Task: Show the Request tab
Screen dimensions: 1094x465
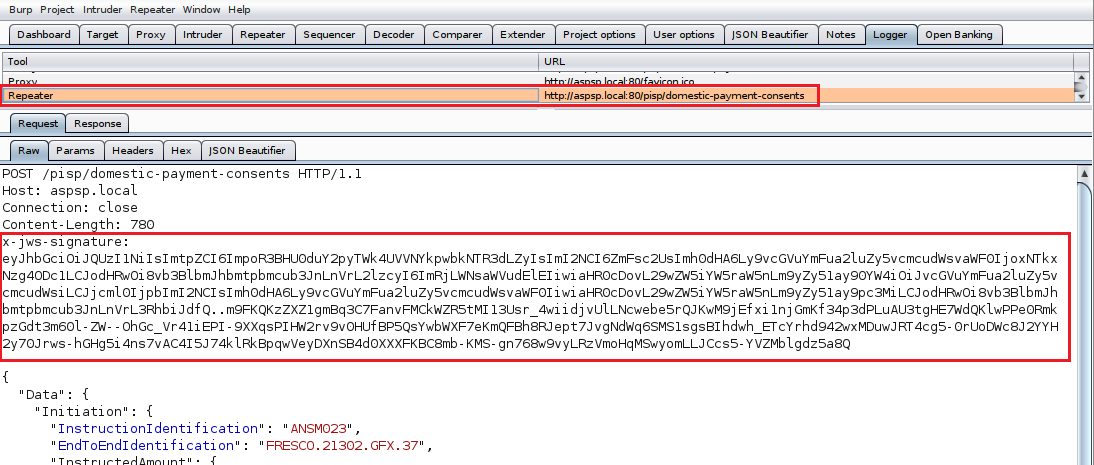Action: tap(38, 124)
